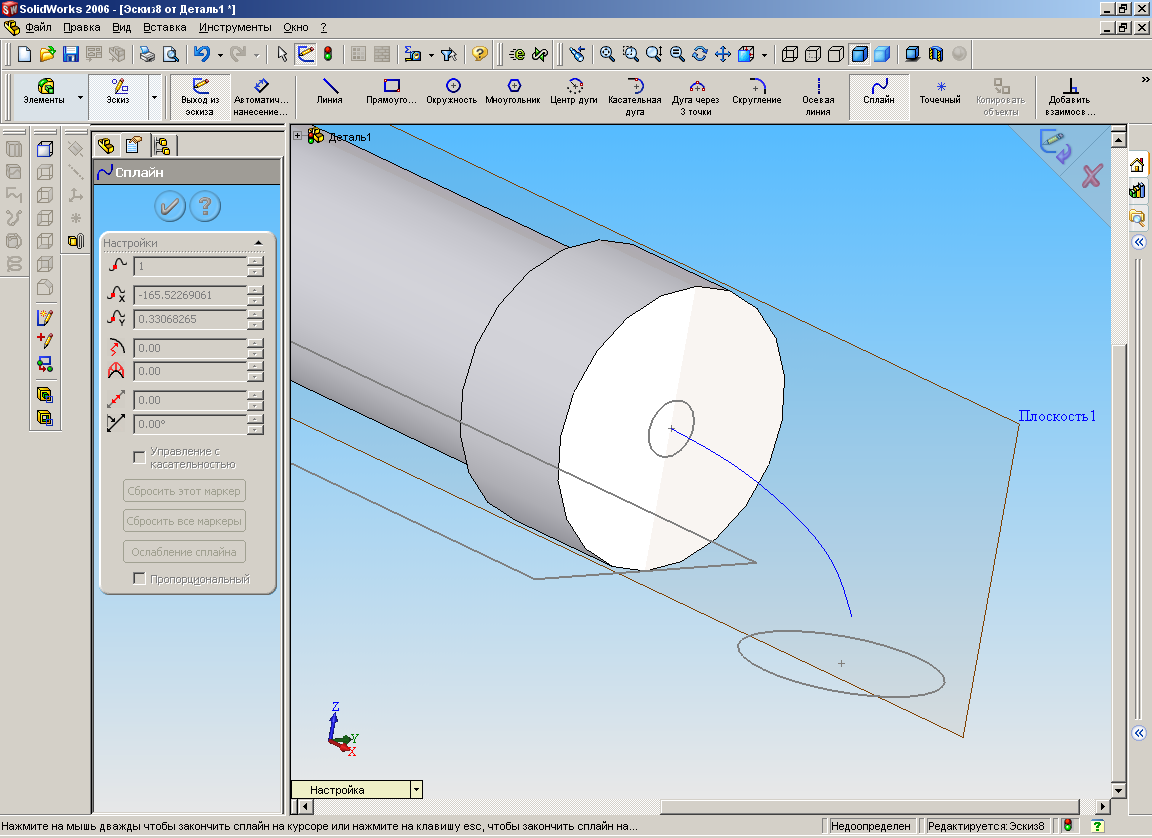Click the horizontal scrollbar thumb
Screen dimensions: 1152x838
[869, 806]
